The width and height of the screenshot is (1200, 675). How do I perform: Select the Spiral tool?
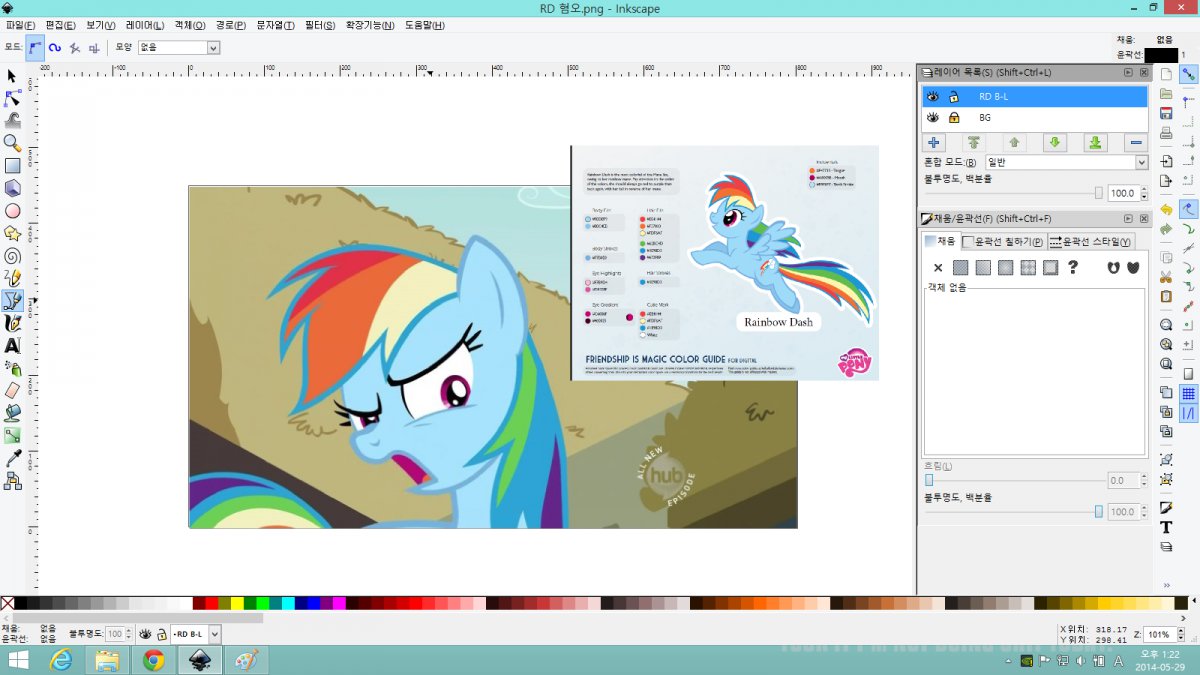[12, 256]
